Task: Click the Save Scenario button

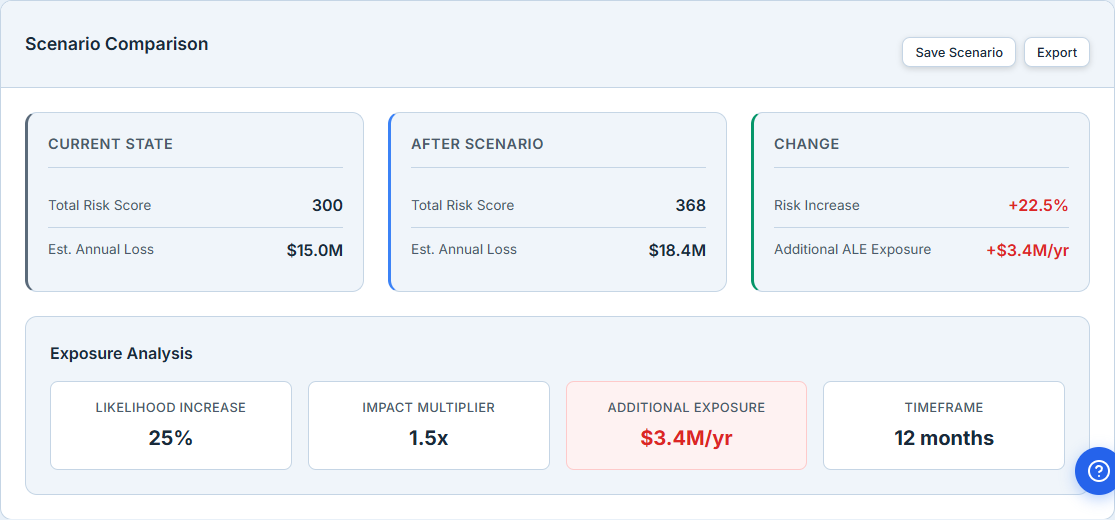Action: coord(959,52)
